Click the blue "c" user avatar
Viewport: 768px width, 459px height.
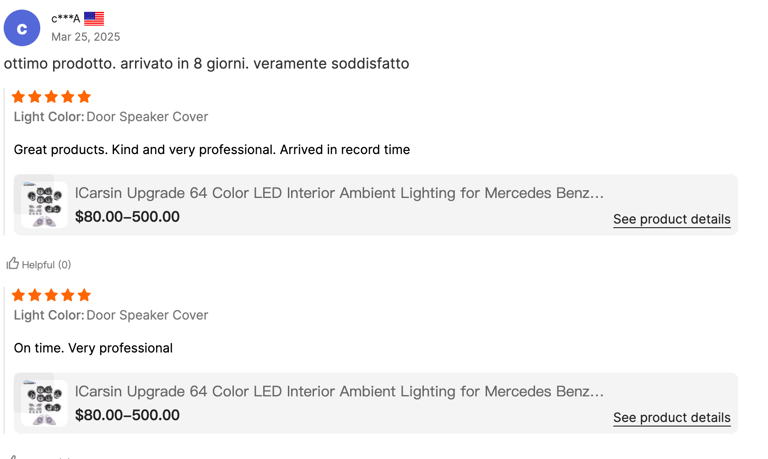(22, 28)
